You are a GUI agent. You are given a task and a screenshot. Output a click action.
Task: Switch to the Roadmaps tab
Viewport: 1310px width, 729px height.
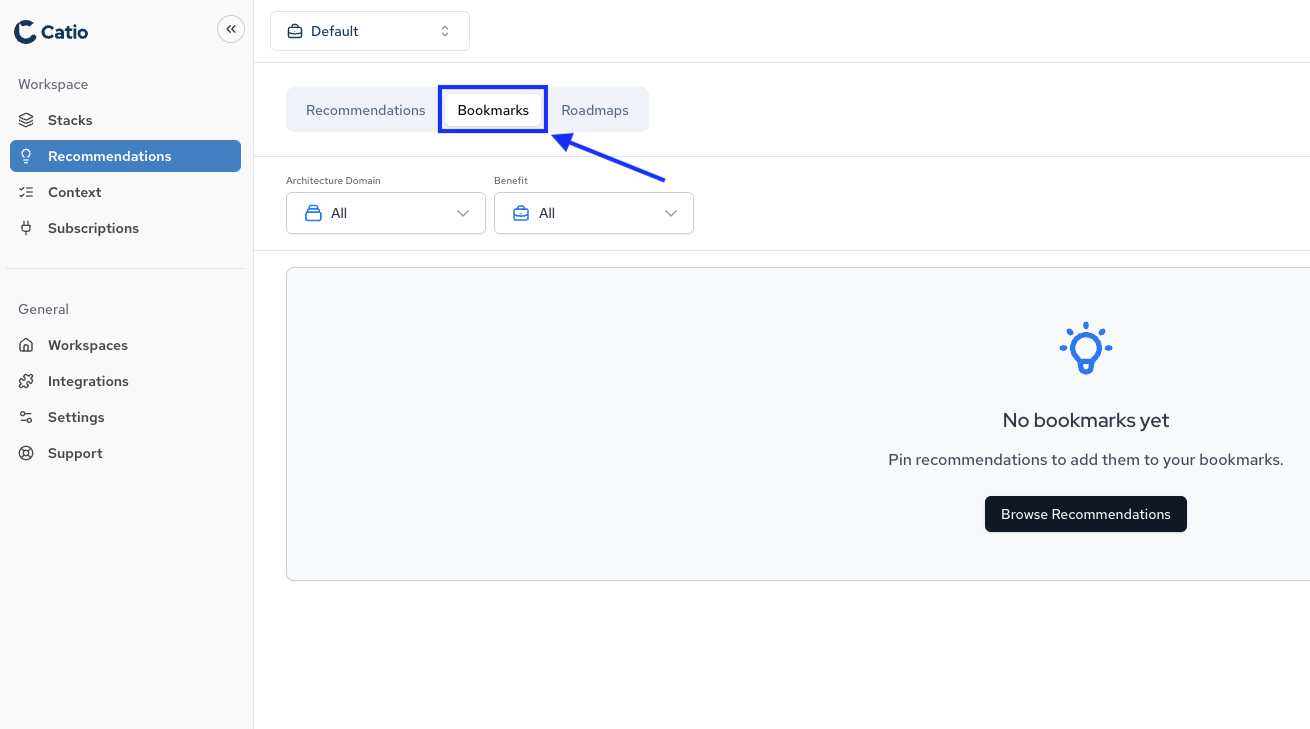595,109
